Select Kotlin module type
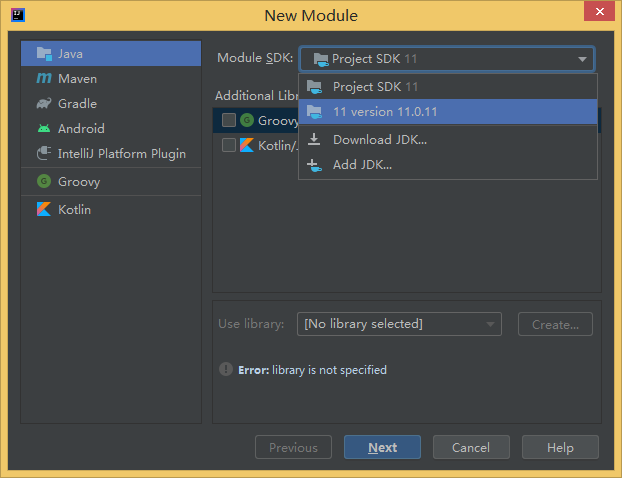The image size is (622, 478). [111, 209]
